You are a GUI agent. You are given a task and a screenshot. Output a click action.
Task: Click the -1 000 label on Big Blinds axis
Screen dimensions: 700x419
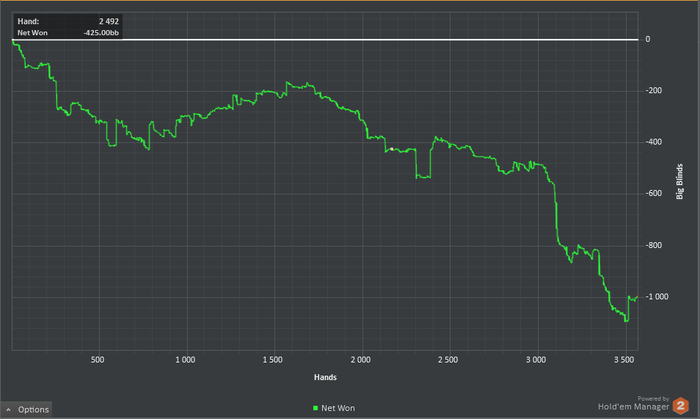pos(657,297)
